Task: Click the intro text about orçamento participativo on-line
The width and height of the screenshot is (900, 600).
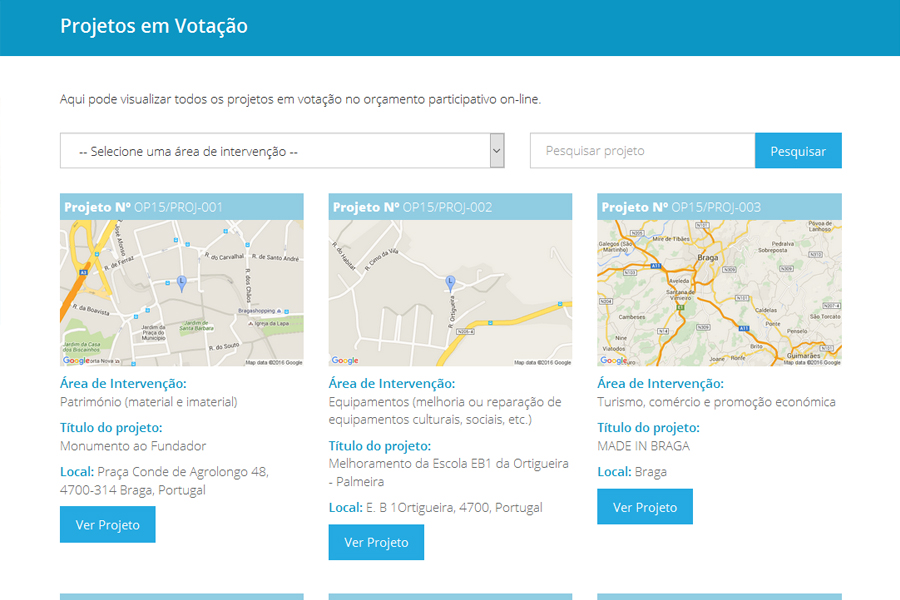Action: [x=300, y=99]
